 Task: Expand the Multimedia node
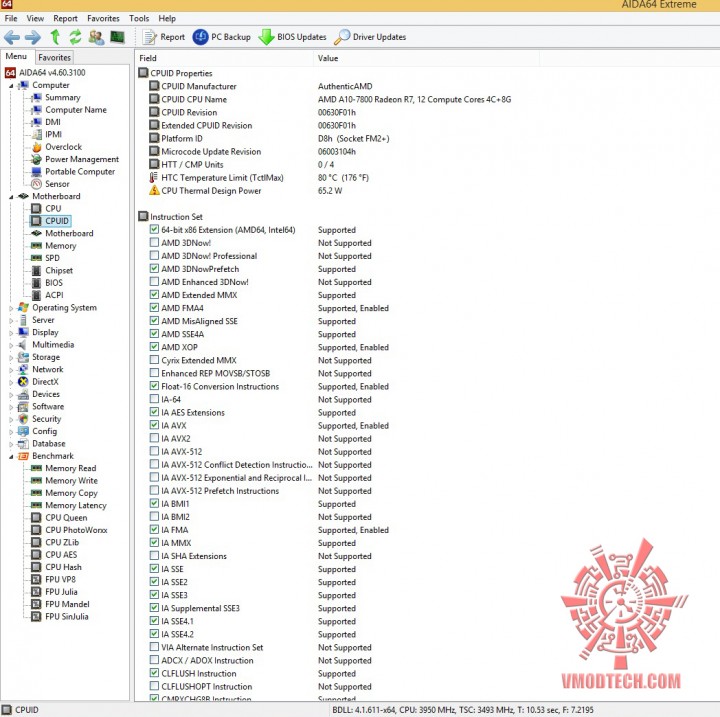[11, 345]
